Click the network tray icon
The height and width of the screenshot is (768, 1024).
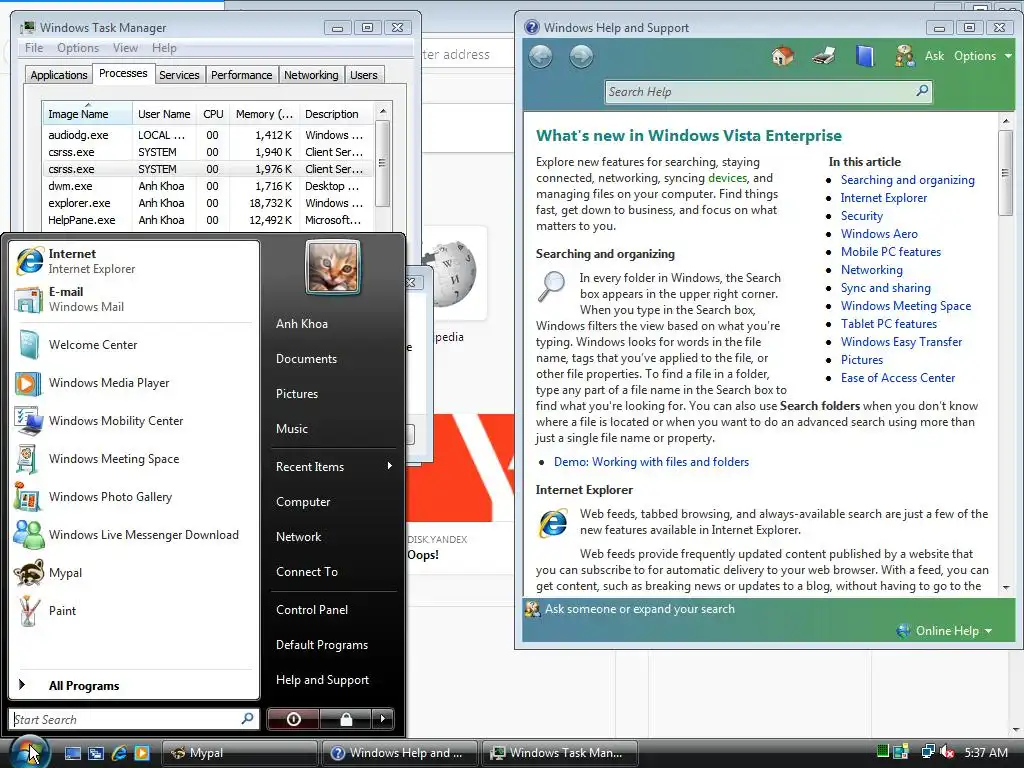(x=927, y=752)
